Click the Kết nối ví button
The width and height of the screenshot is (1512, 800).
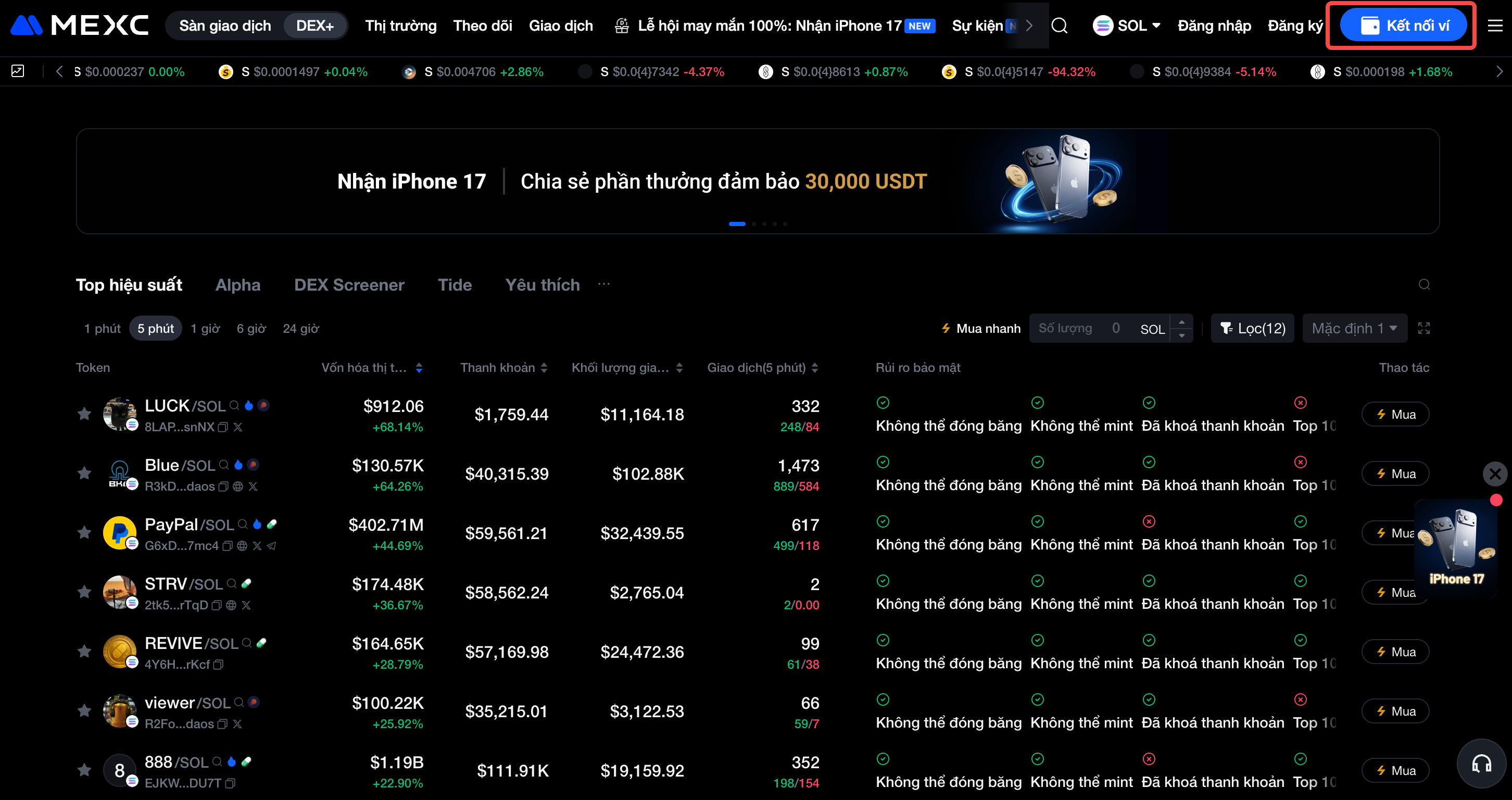point(1403,26)
